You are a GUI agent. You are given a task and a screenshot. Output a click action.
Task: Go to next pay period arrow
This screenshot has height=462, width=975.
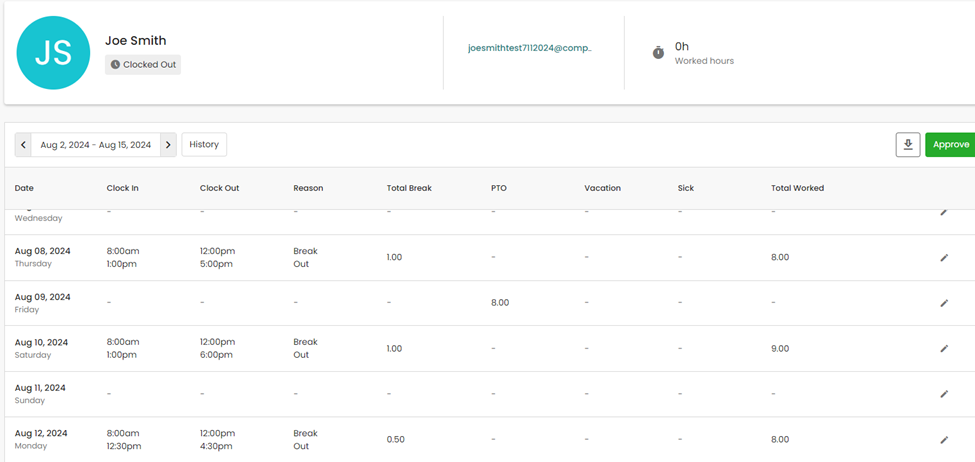coord(168,145)
